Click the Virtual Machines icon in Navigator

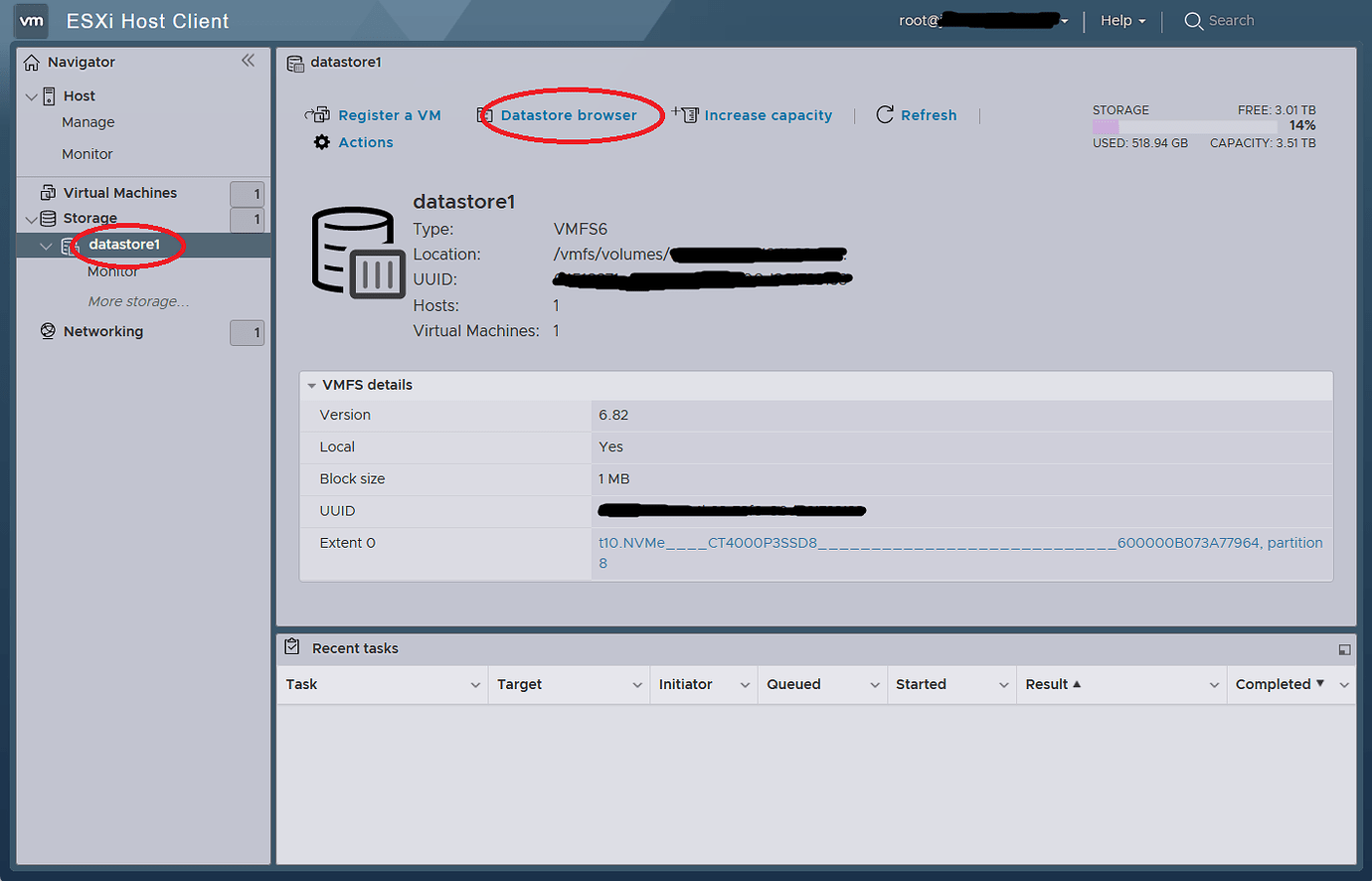point(48,192)
